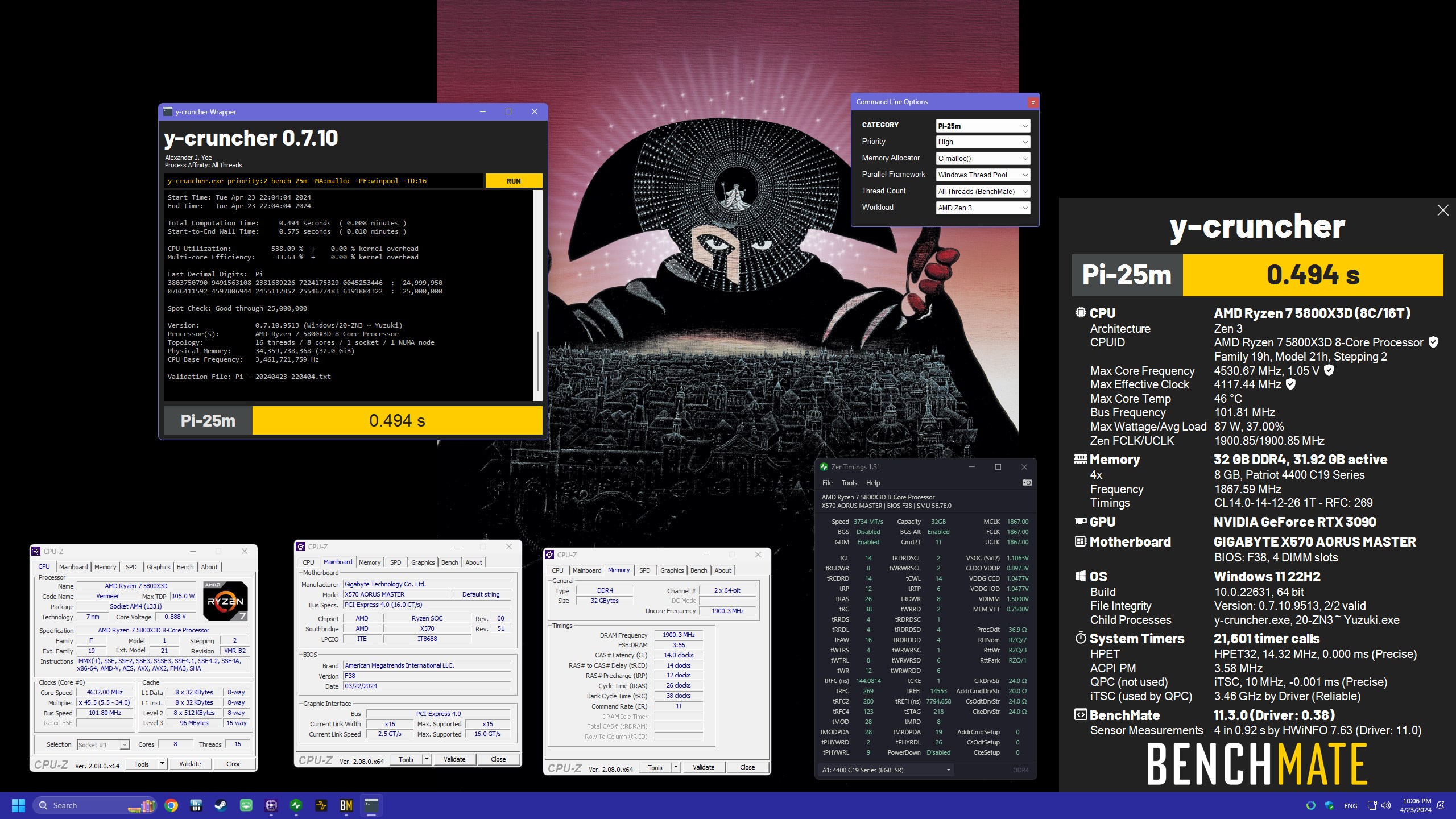
Task: Open the green ZenTimings taskbar icon
Action: pos(296,805)
